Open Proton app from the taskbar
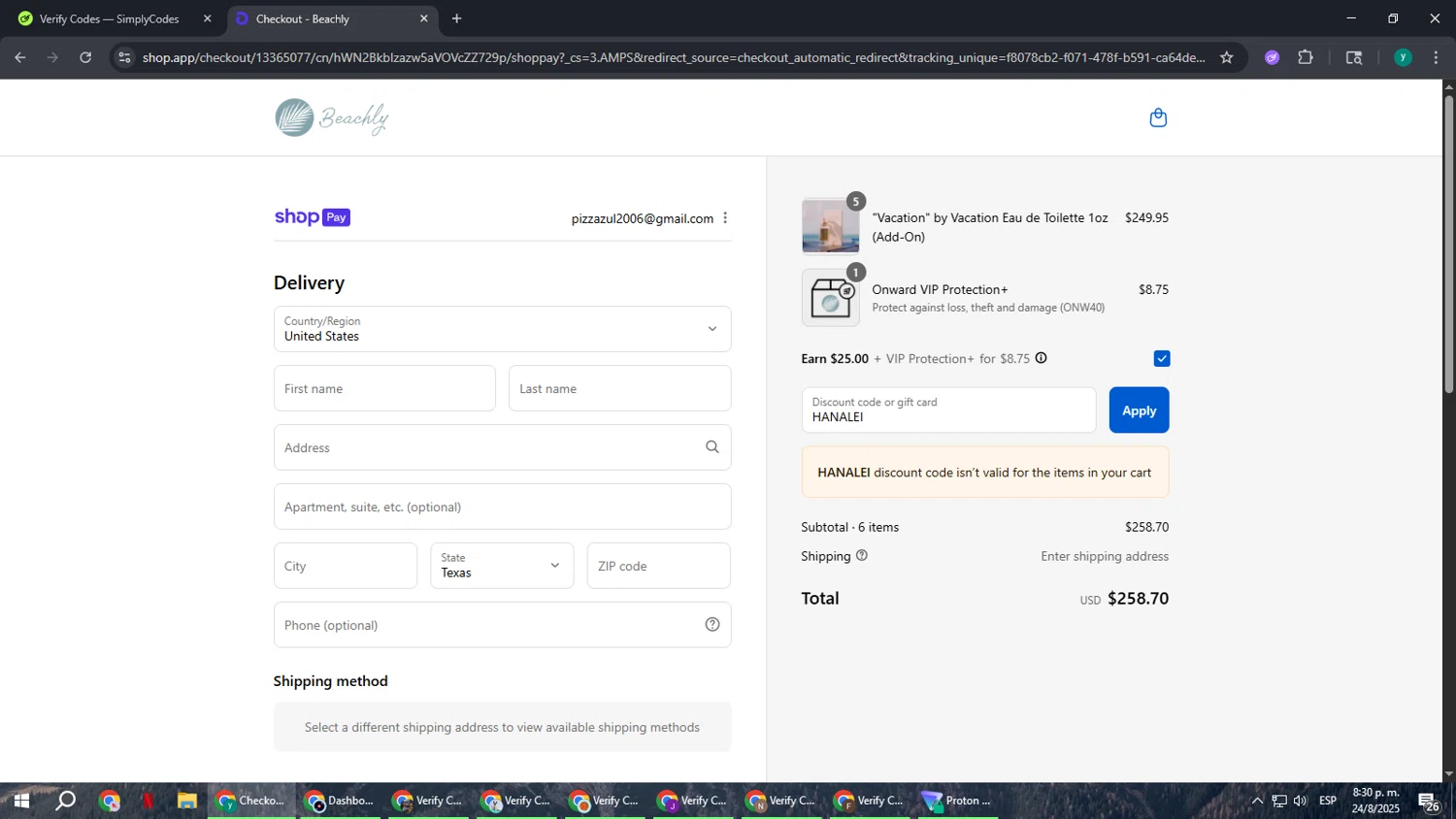The image size is (1456, 819). (x=957, y=802)
